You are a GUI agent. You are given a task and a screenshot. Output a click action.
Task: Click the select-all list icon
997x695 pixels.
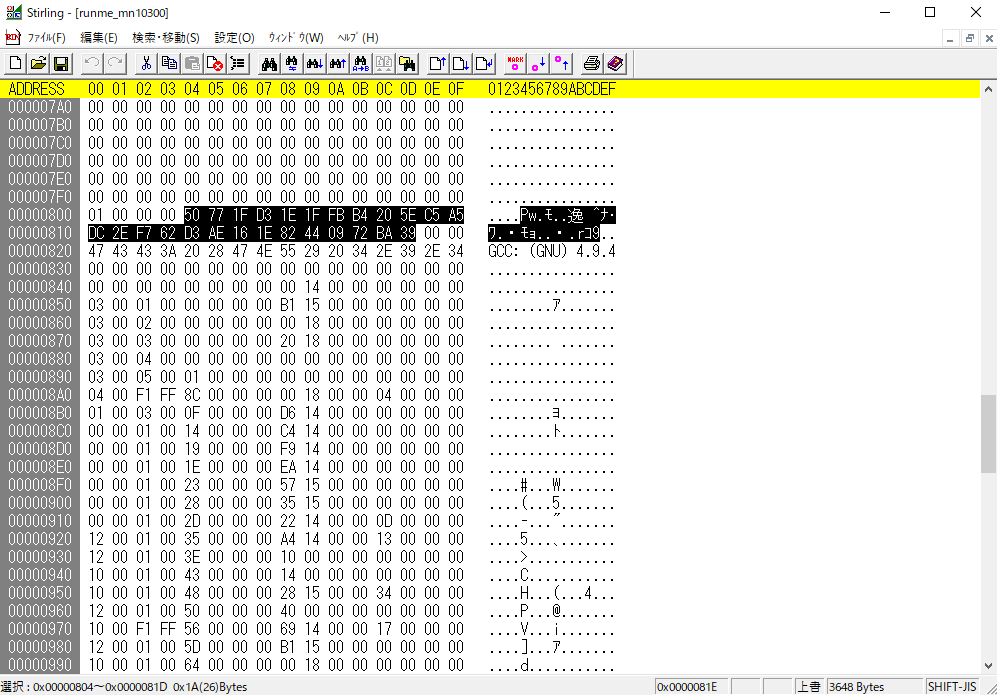238,64
